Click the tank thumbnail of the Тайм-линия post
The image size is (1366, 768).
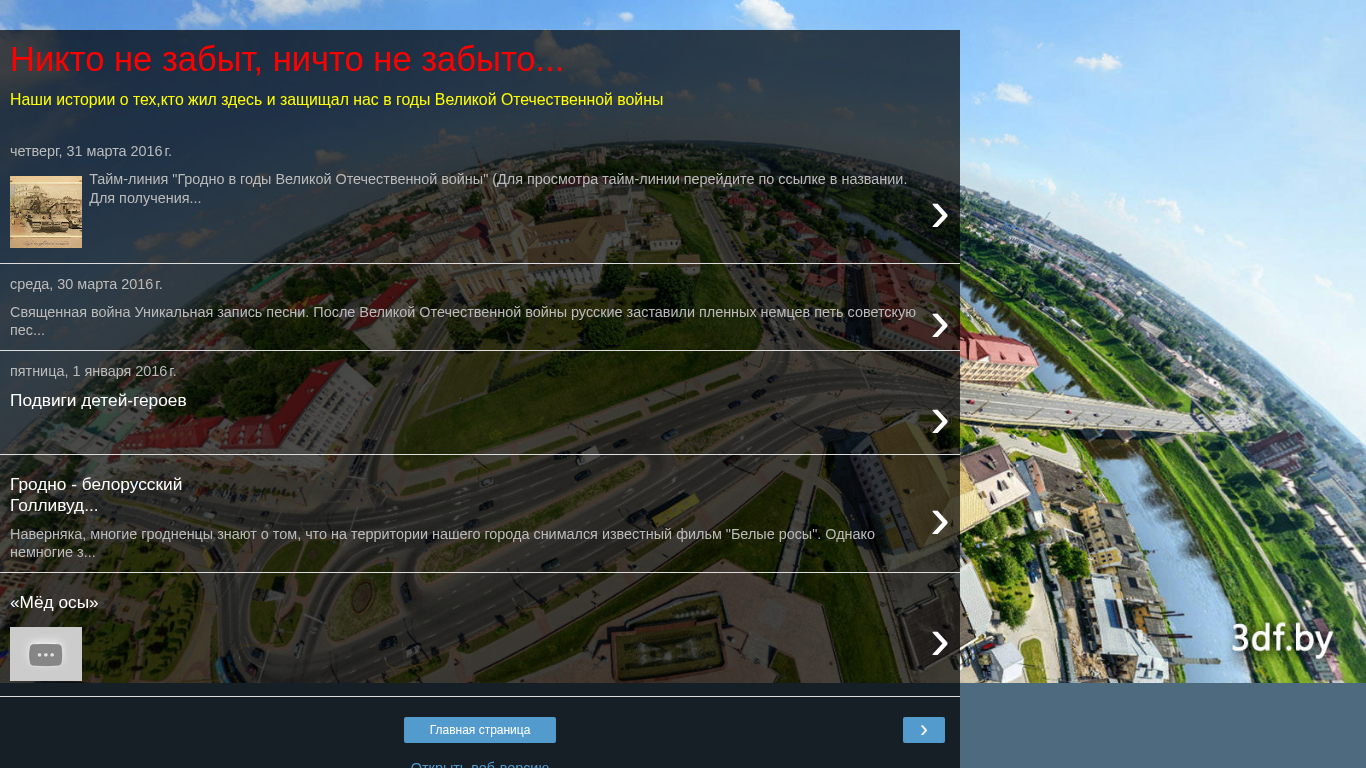tap(46, 212)
